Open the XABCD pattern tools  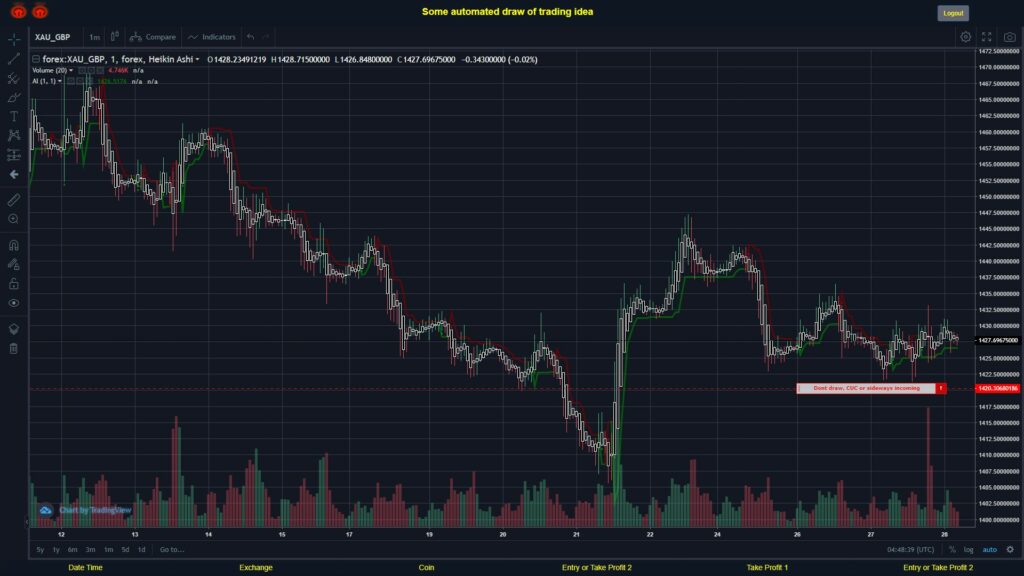tap(14, 135)
